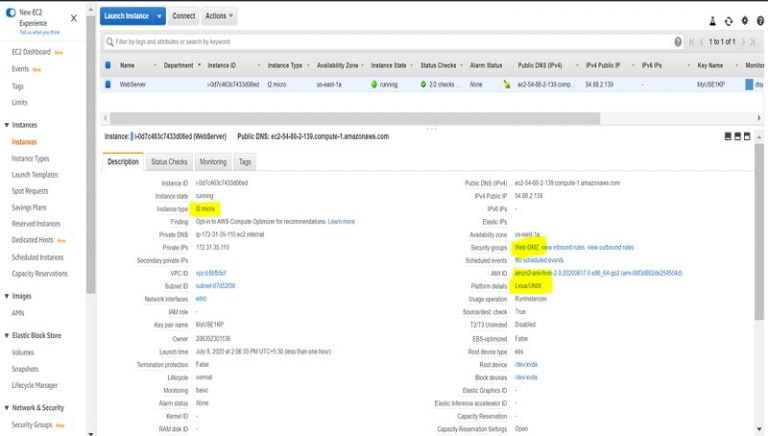
Task: Toggle the WebServer row checkbox
Action: point(108,84)
